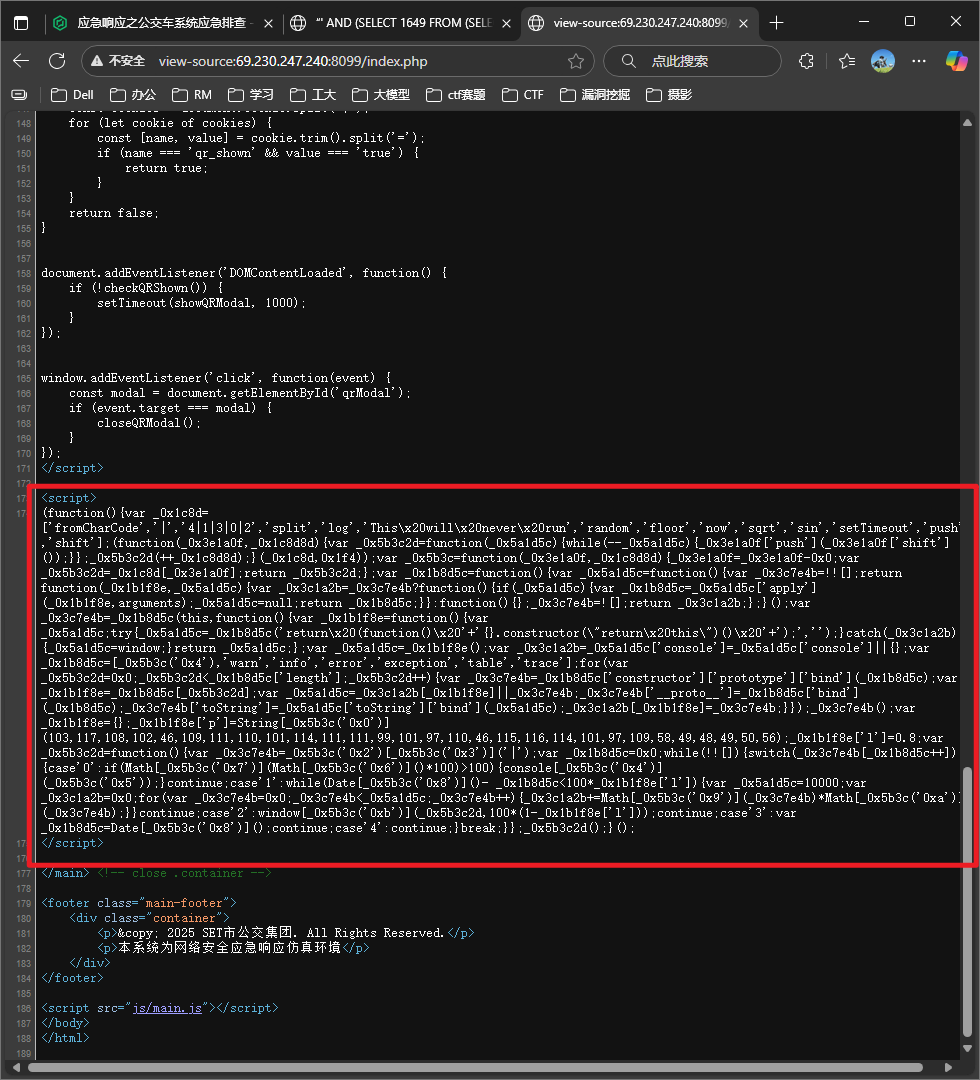Open the Copilot sidebar
This screenshot has width=980, height=1080.
tap(957, 61)
